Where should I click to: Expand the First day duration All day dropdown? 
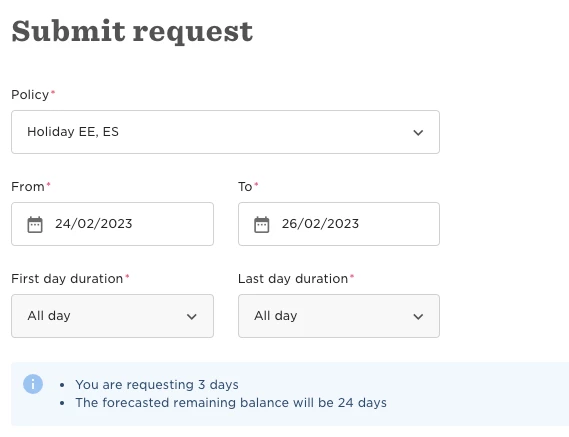pyautogui.click(x=112, y=316)
